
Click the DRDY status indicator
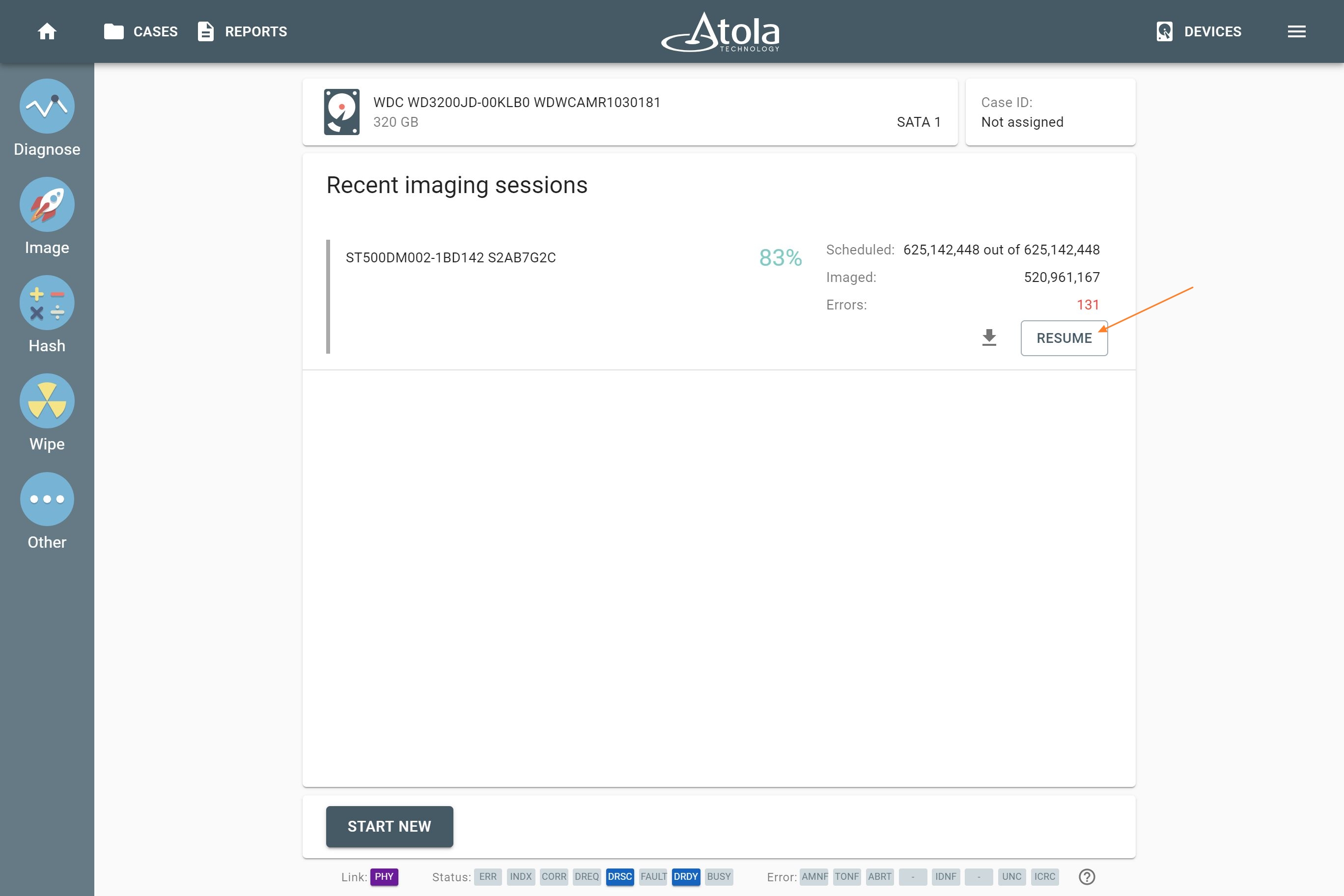pyautogui.click(x=686, y=876)
